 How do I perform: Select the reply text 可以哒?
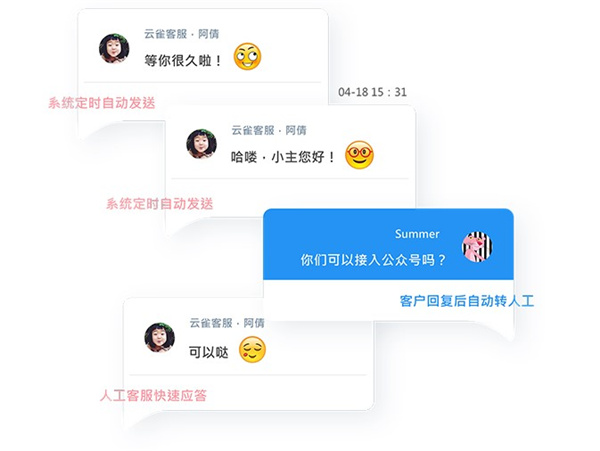(x=209, y=352)
